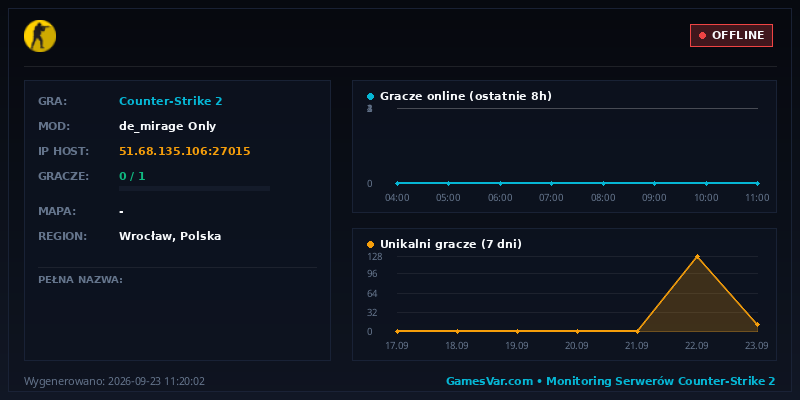Click the 11:00 time axis label
The height and width of the screenshot is (400, 800).
757,197
